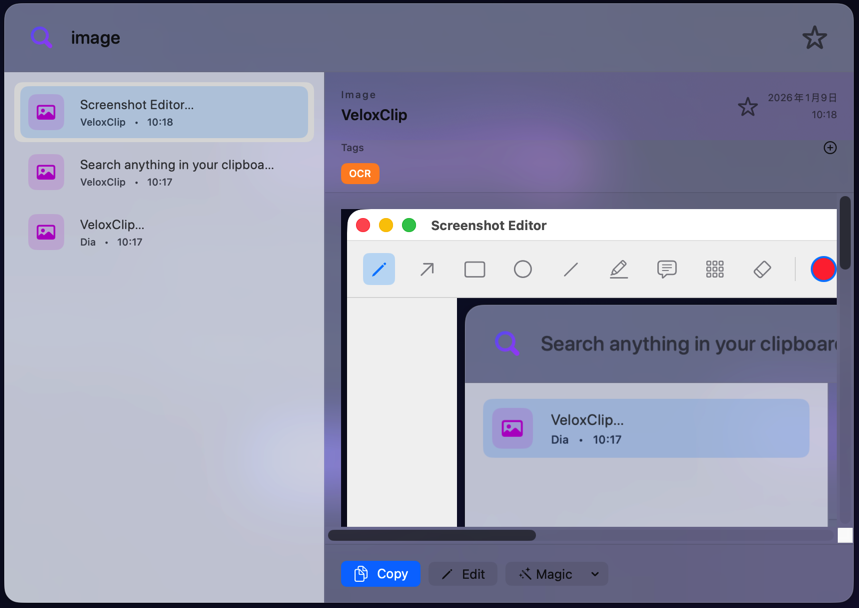
Task: Choose the eraser tool in the preview toolbar
Action: click(762, 269)
